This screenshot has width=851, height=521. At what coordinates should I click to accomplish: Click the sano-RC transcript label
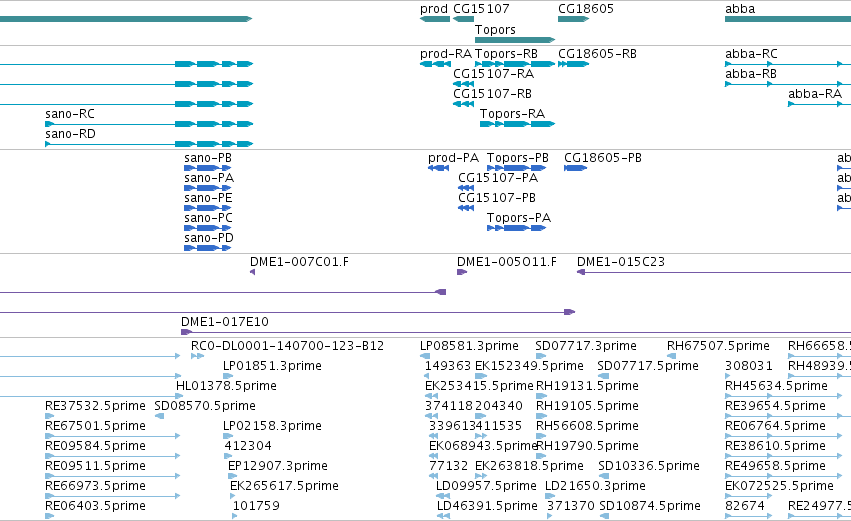[x=69, y=115]
